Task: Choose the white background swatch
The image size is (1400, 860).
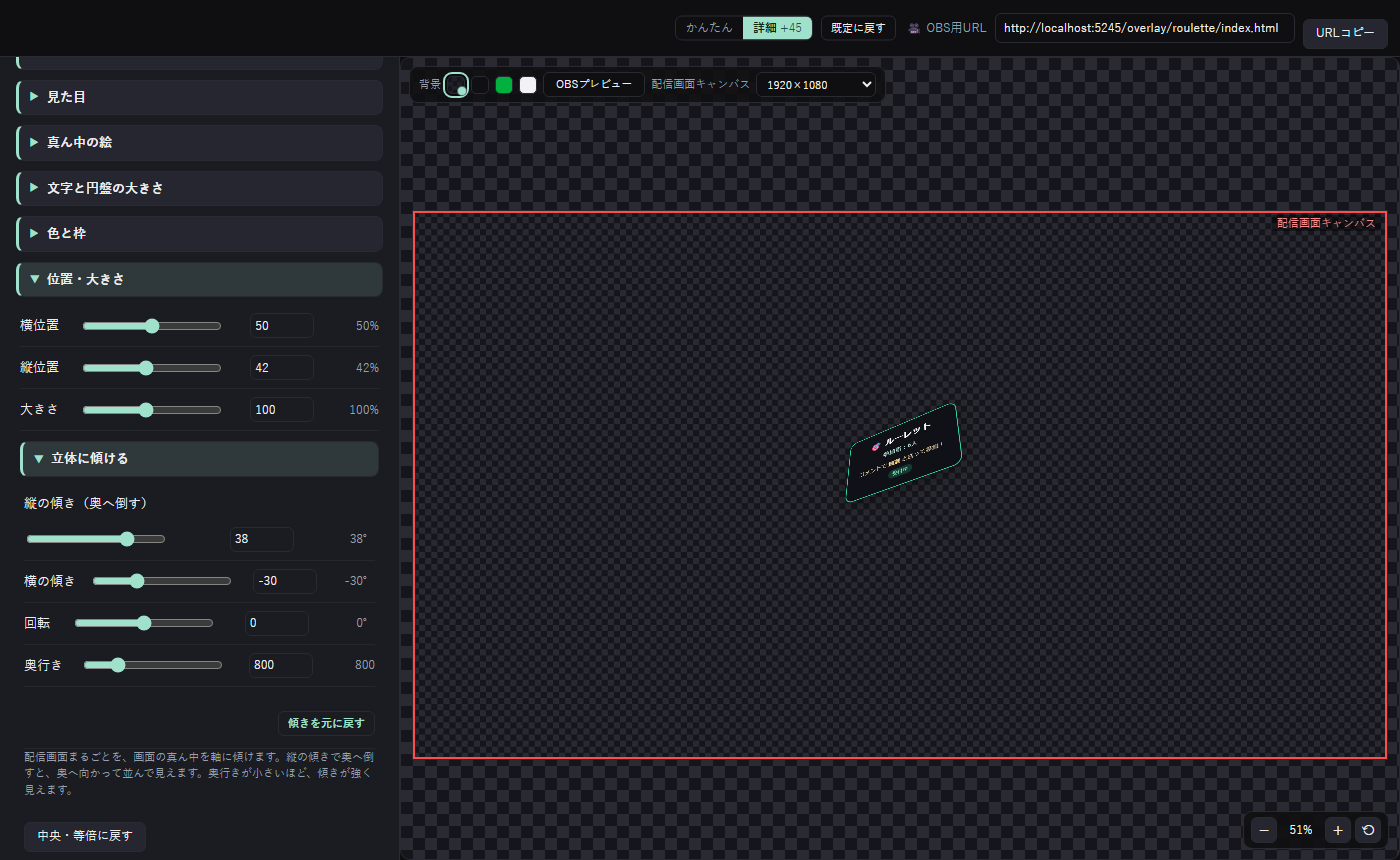Action: tap(528, 85)
